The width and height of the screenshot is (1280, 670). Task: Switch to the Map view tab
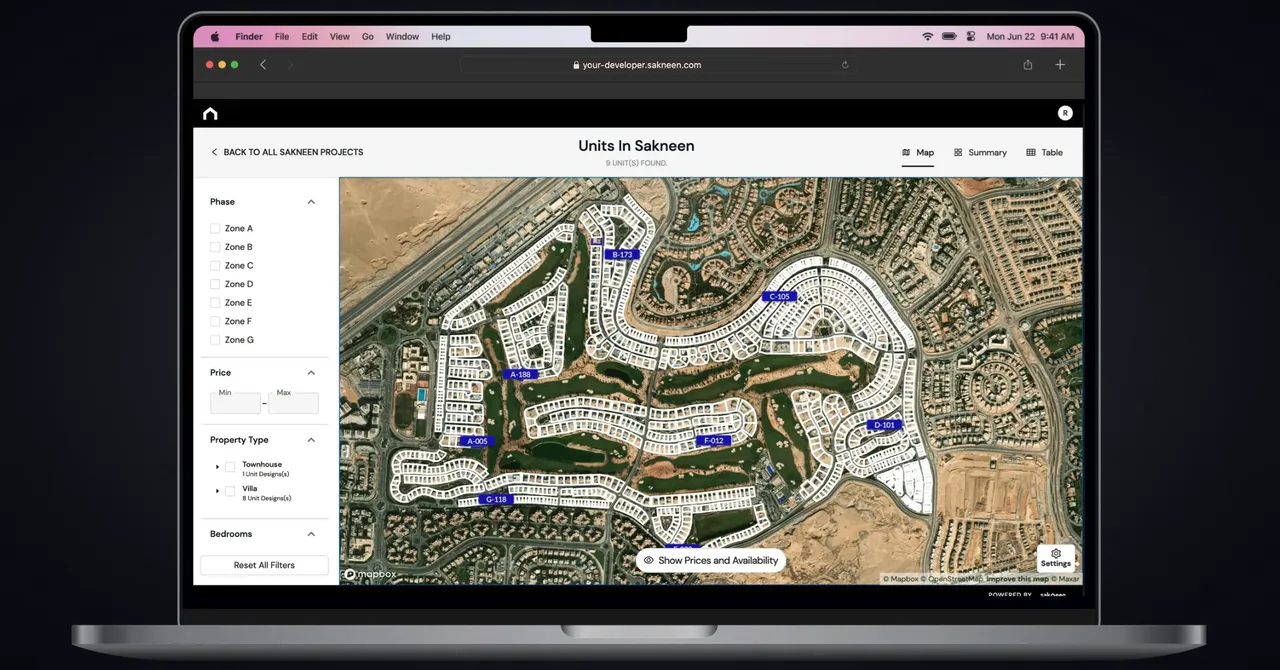918,153
